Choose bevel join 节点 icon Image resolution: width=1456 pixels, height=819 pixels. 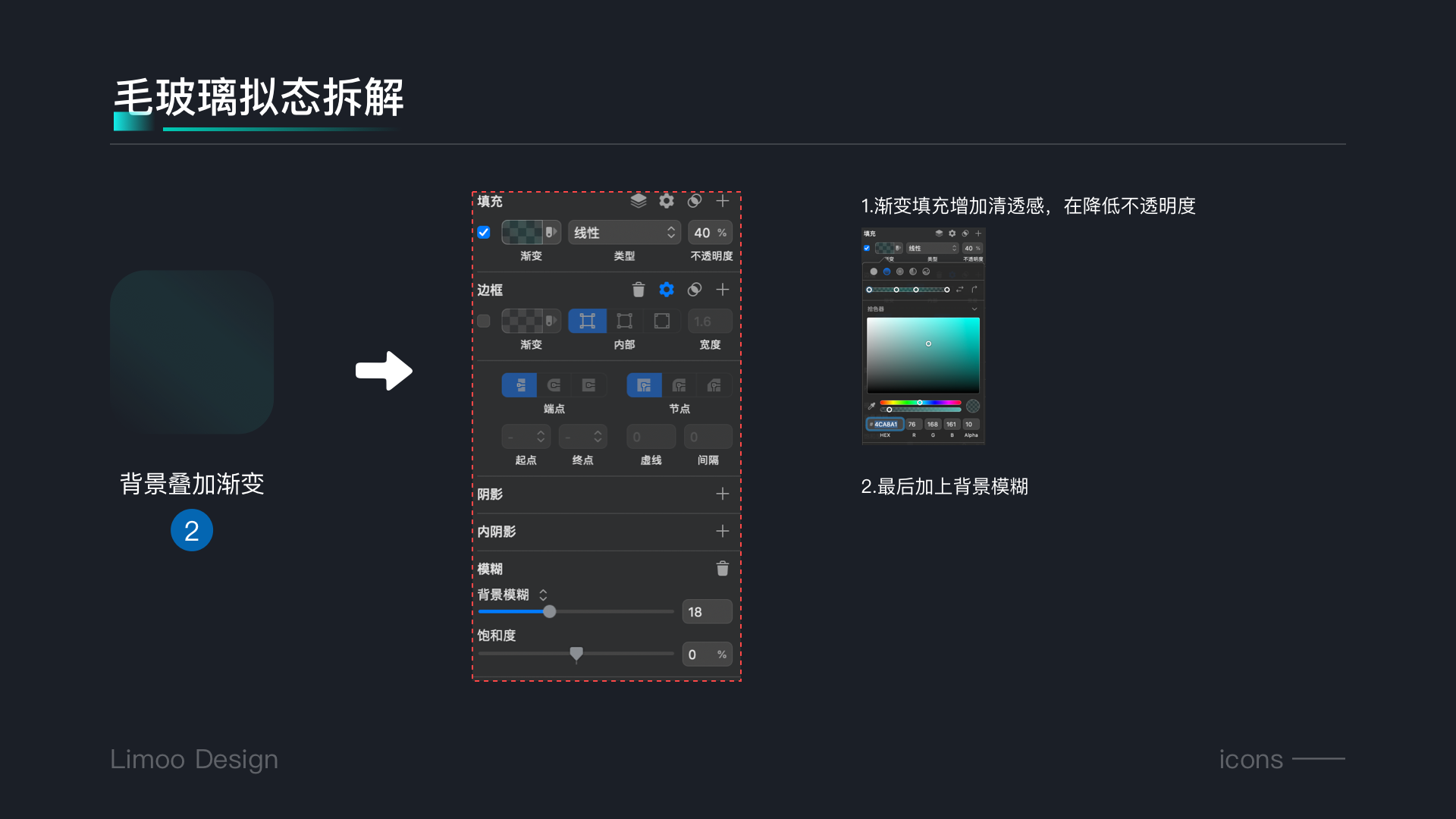[x=714, y=385]
